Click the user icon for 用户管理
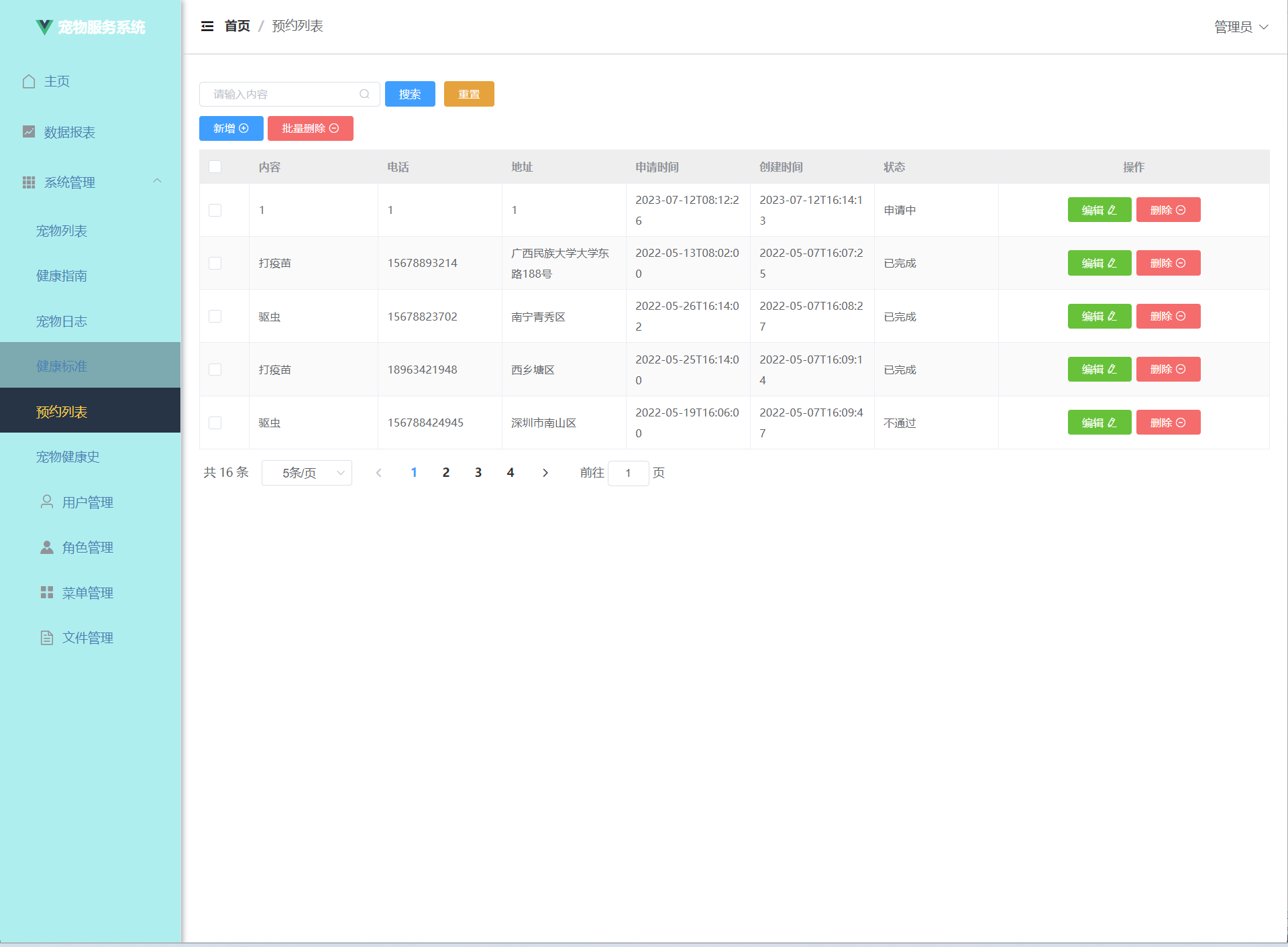Image resolution: width=1288 pixels, height=947 pixels. [x=47, y=502]
